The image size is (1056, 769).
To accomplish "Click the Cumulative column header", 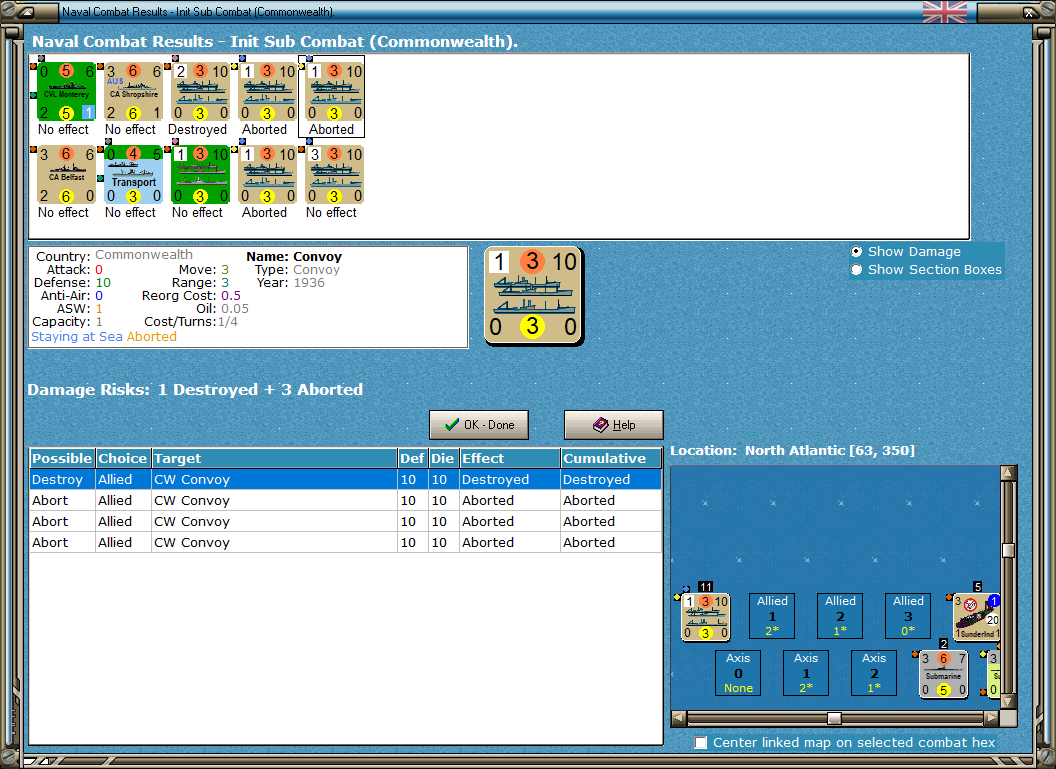I will coord(611,459).
